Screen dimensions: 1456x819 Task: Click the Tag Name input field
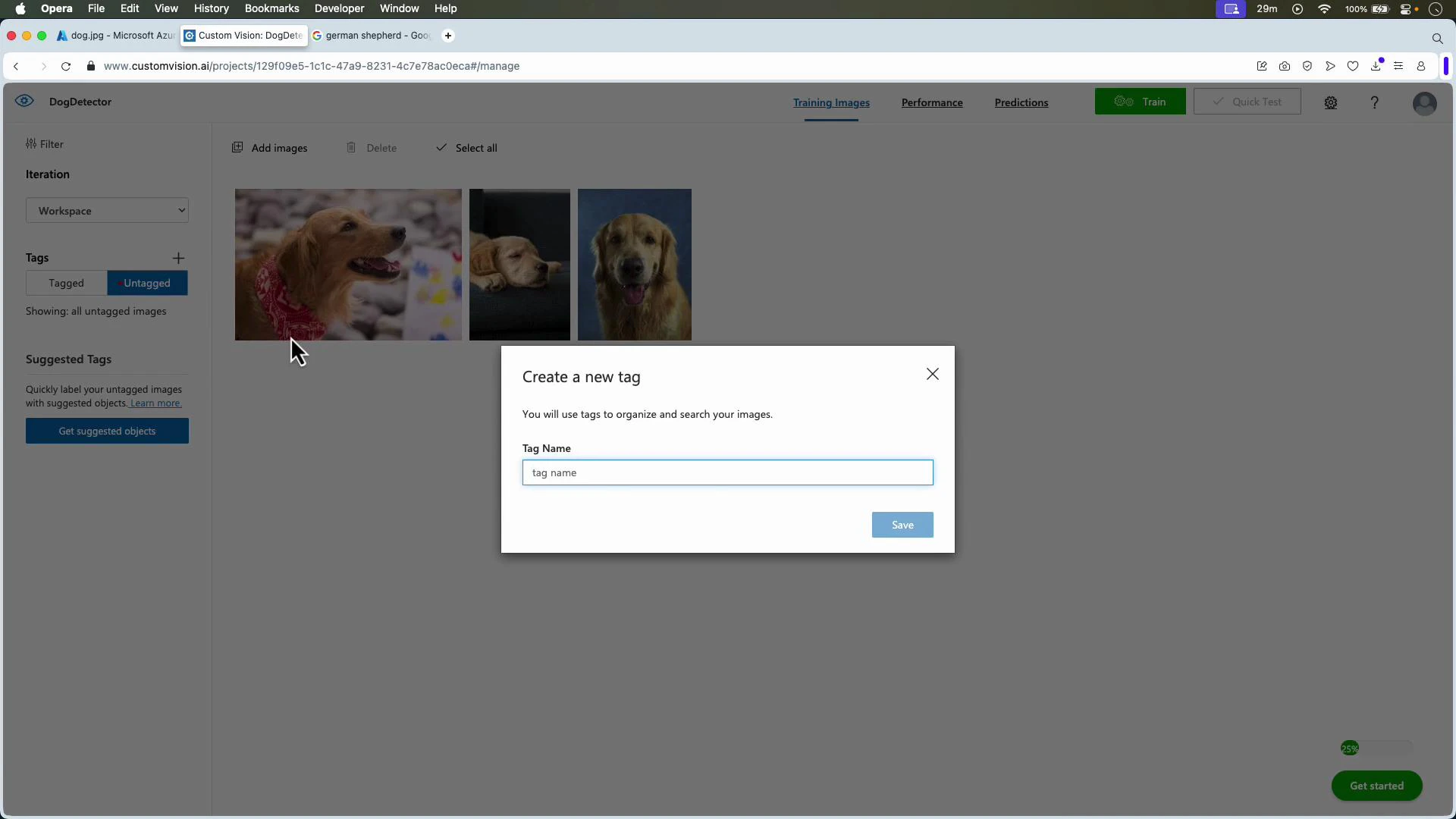coord(727,472)
